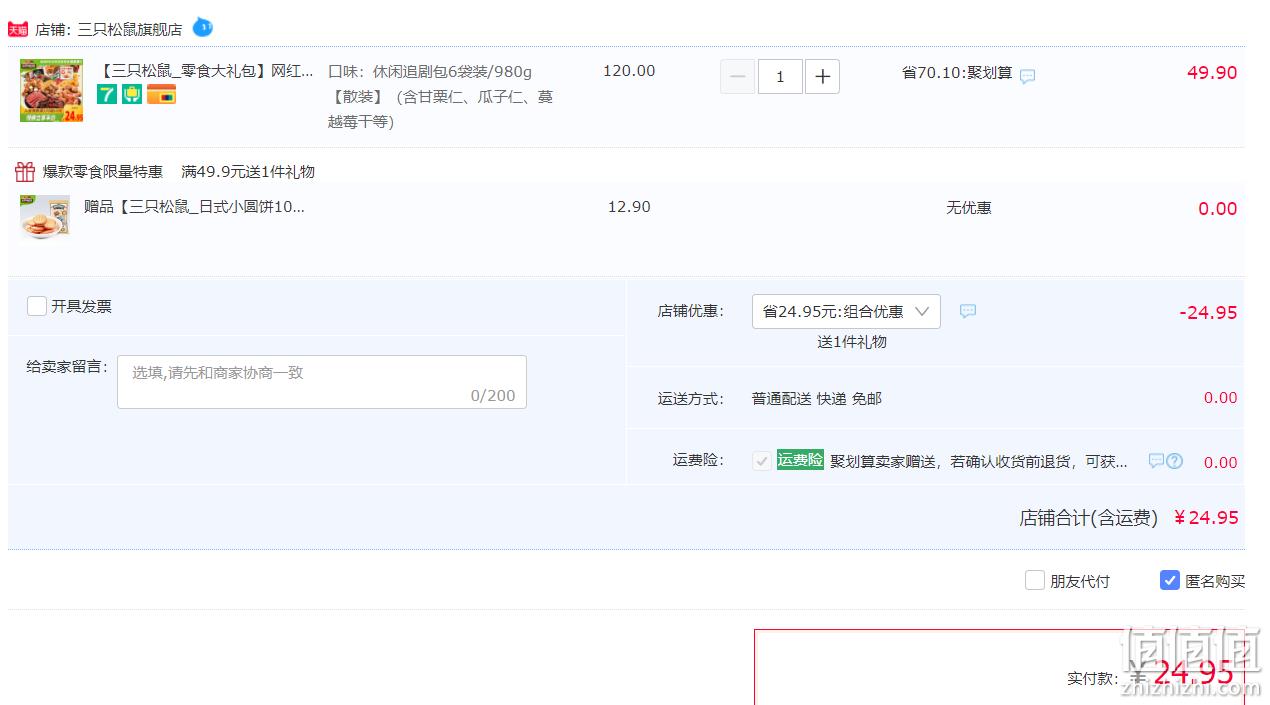Click the 店铺合计(含运费) label
Viewport: 1270px width, 705px height.
click(1089, 518)
